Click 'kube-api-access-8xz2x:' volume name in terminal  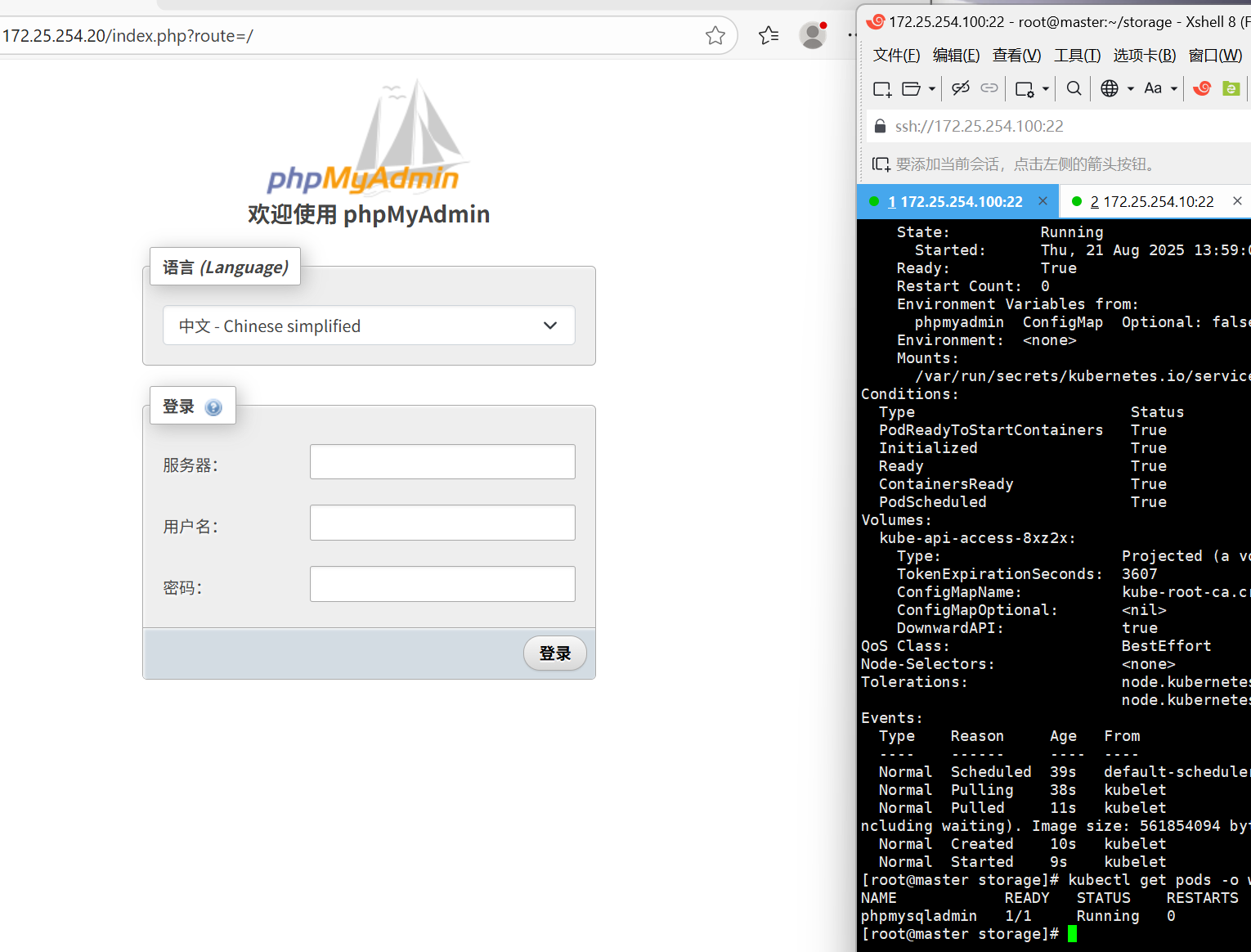(978, 538)
